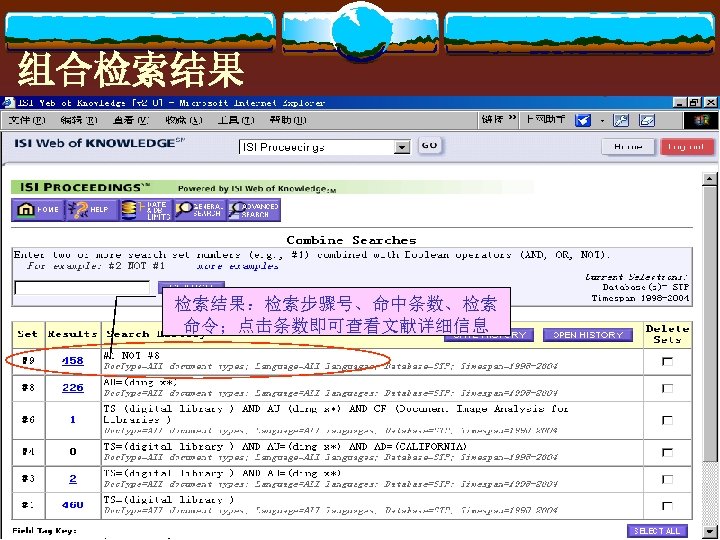This screenshot has width=720, height=540.
Task: Click the IE toolbar icon next to dropdown arrow
Action: point(621,120)
